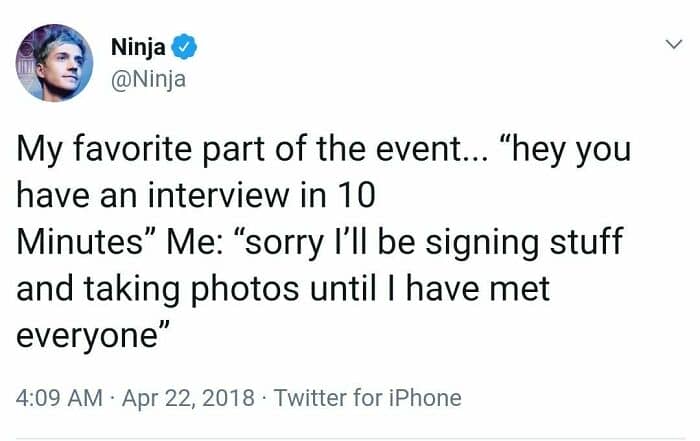Open the Twitter for iPhone source link
Image resolution: width=700 pixels, height=441 pixels.
[367, 398]
